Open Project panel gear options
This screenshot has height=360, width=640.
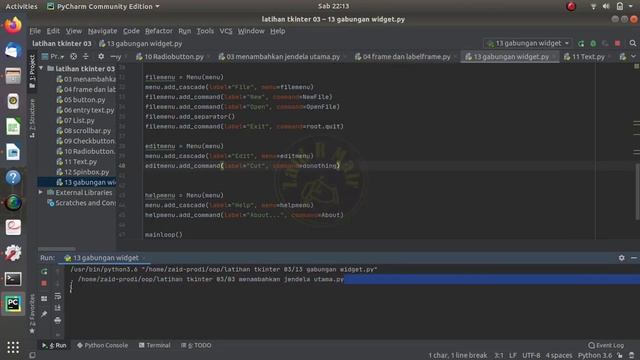101,56
